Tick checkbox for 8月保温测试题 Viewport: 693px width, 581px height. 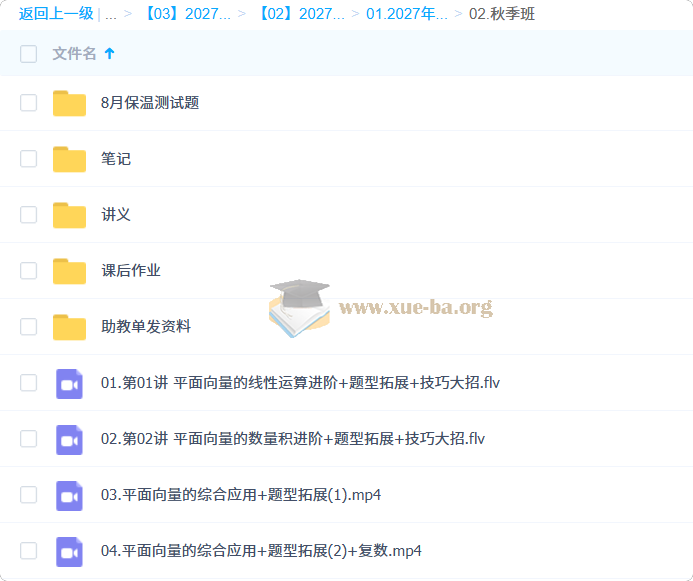pos(28,103)
